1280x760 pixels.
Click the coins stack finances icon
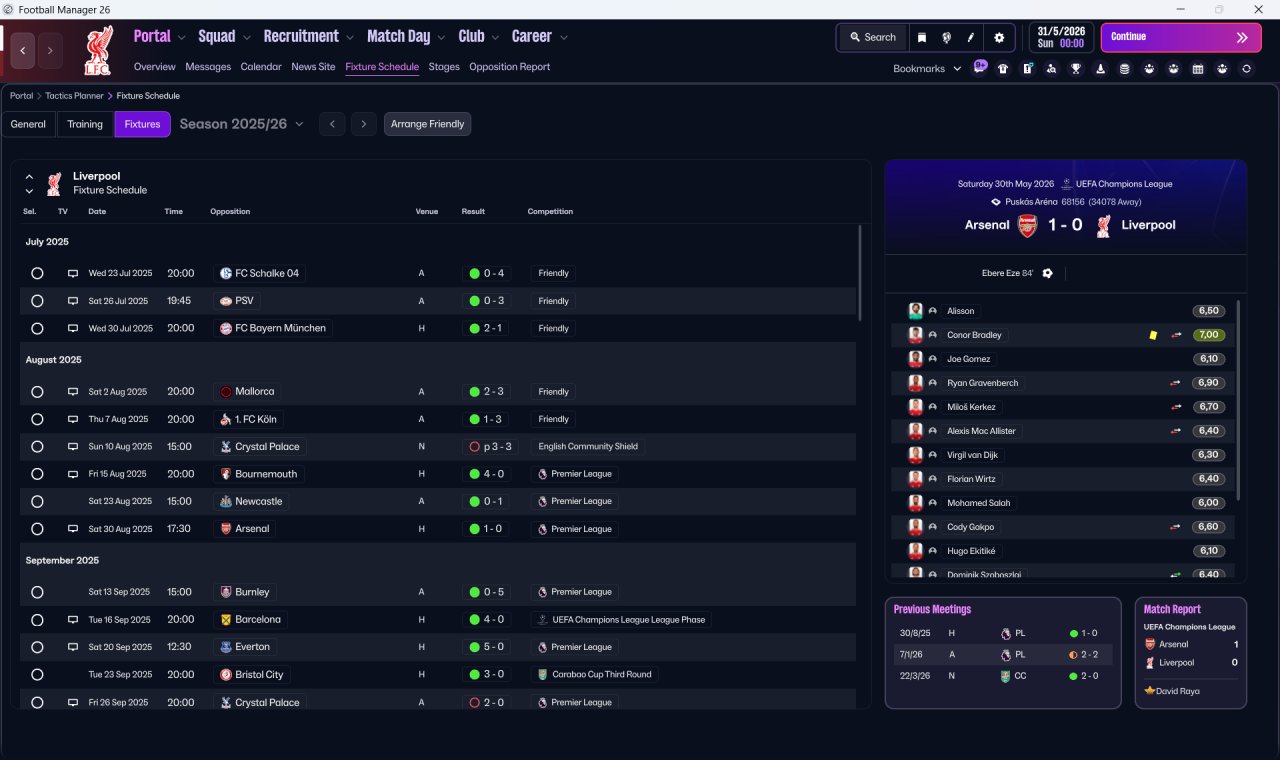click(x=1125, y=69)
